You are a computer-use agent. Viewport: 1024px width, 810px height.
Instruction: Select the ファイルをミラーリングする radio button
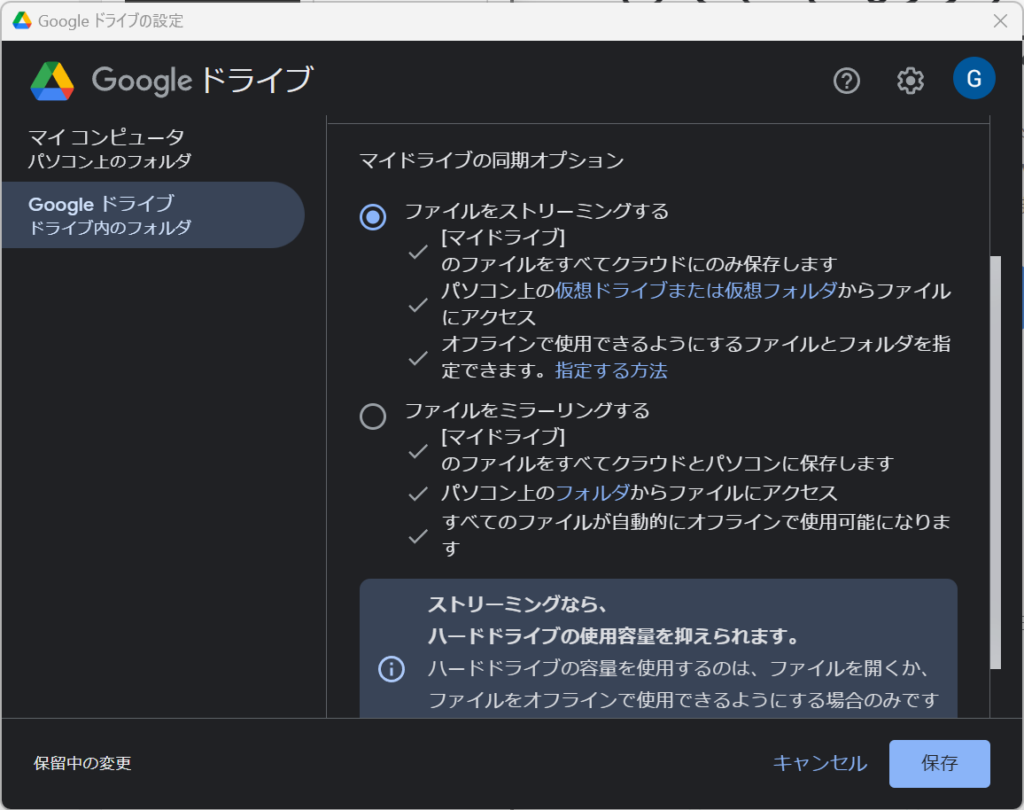point(373,416)
